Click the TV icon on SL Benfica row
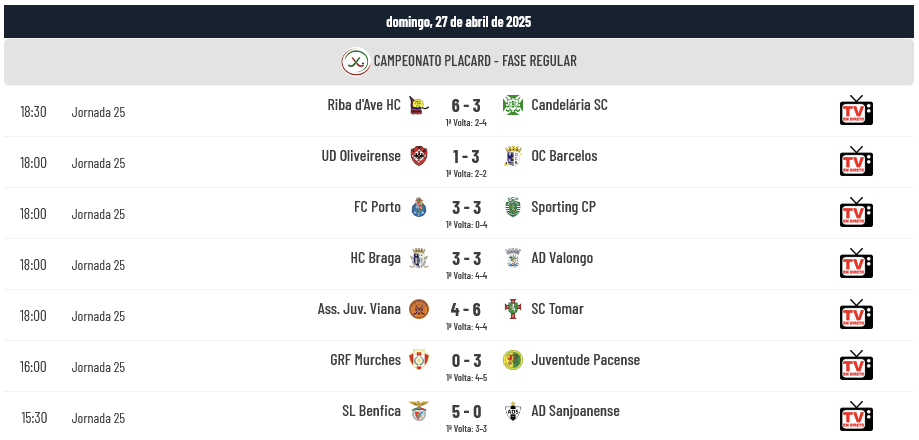Screen dimensions: 919x440 pos(856,416)
